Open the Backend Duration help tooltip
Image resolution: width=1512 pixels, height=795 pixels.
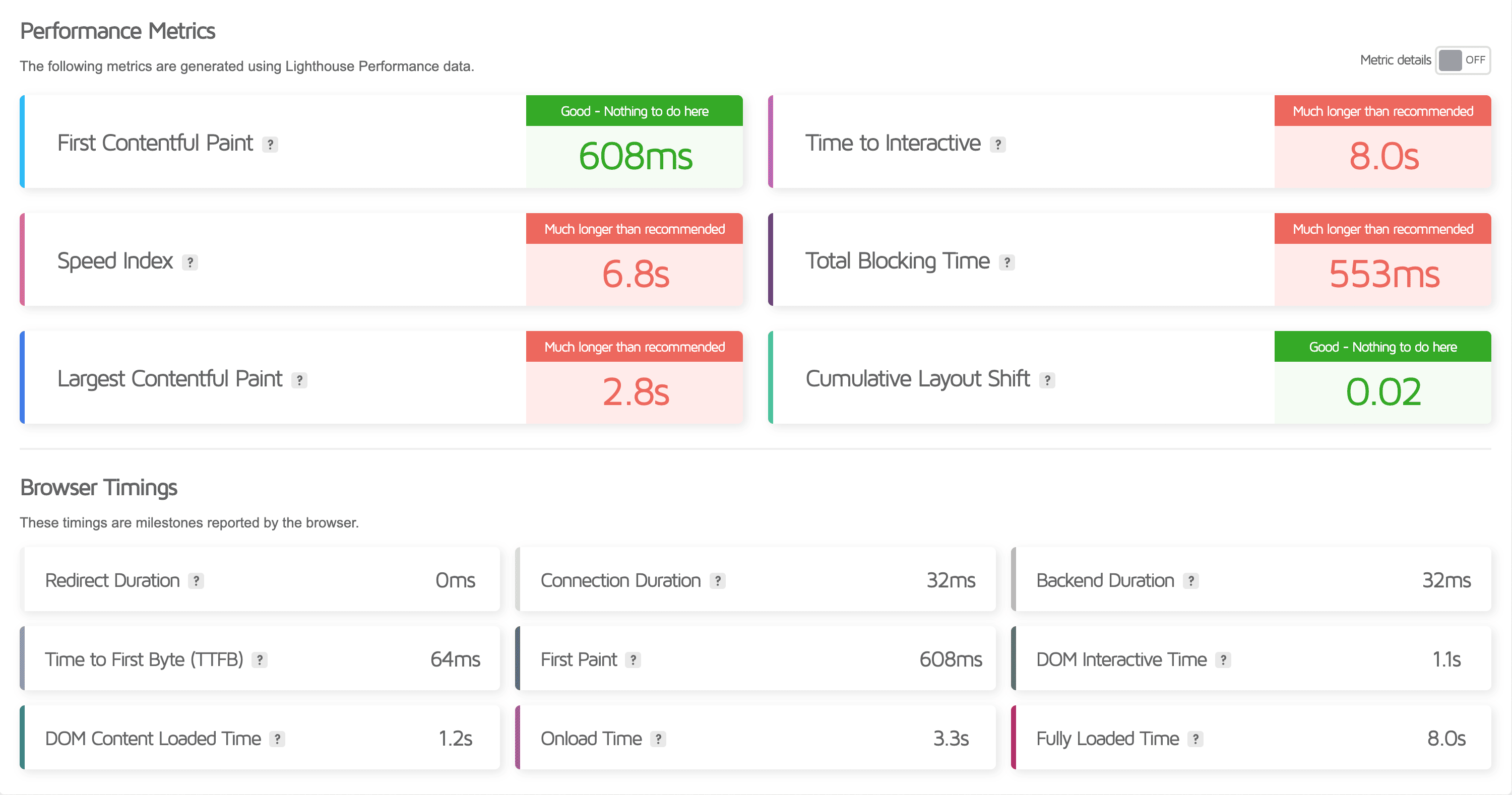click(x=1191, y=581)
